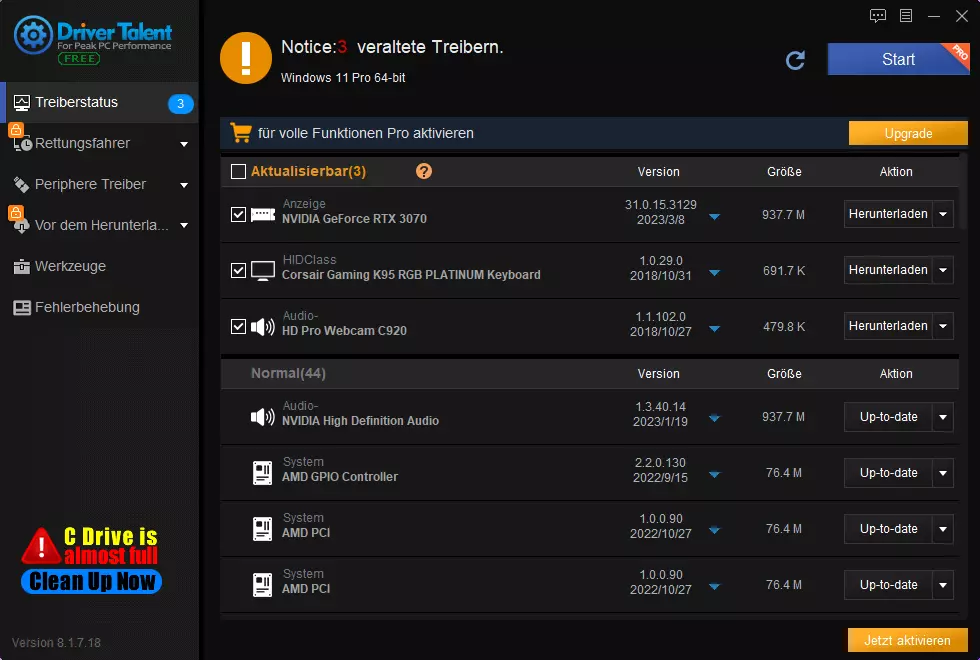Open version dropdown for NVIDIA High Definition Audio

coord(714,418)
